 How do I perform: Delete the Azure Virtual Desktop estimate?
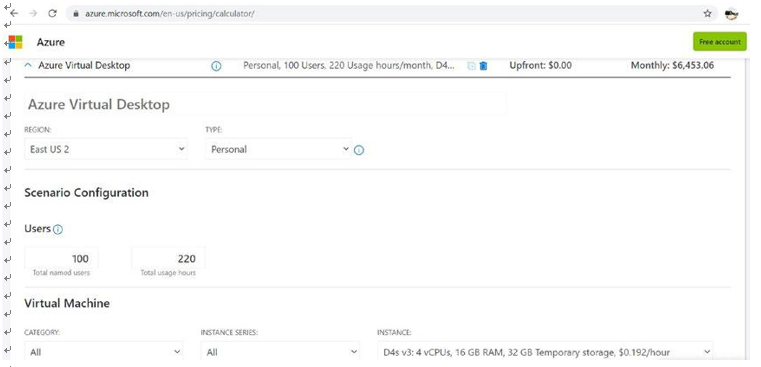(483, 66)
